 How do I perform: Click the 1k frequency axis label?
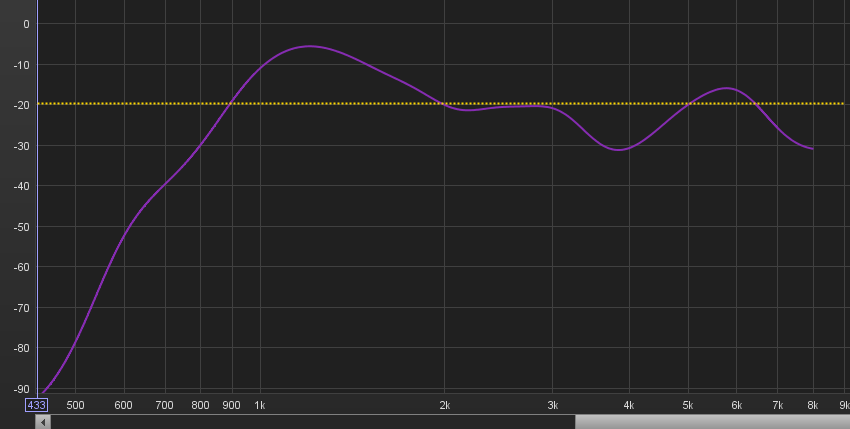tap(260, 405)
